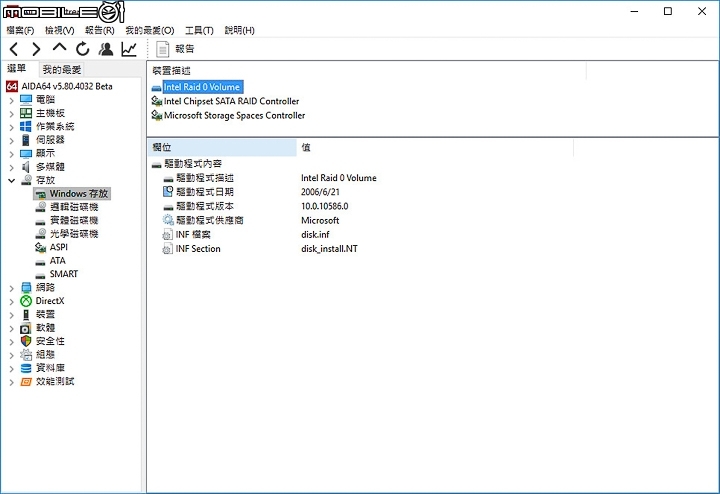Go back with the left arrow toolbar icon
The height and width of the screenshot is (494, 720).
(14, 49)
